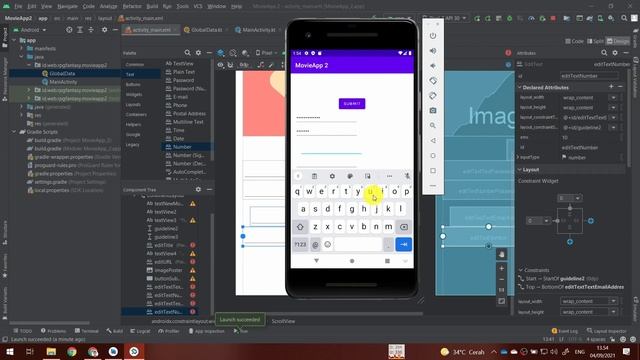The width and height of the screenshot is (640, 360).
Task: Click the emulator back triangle button
Action: 433,141
